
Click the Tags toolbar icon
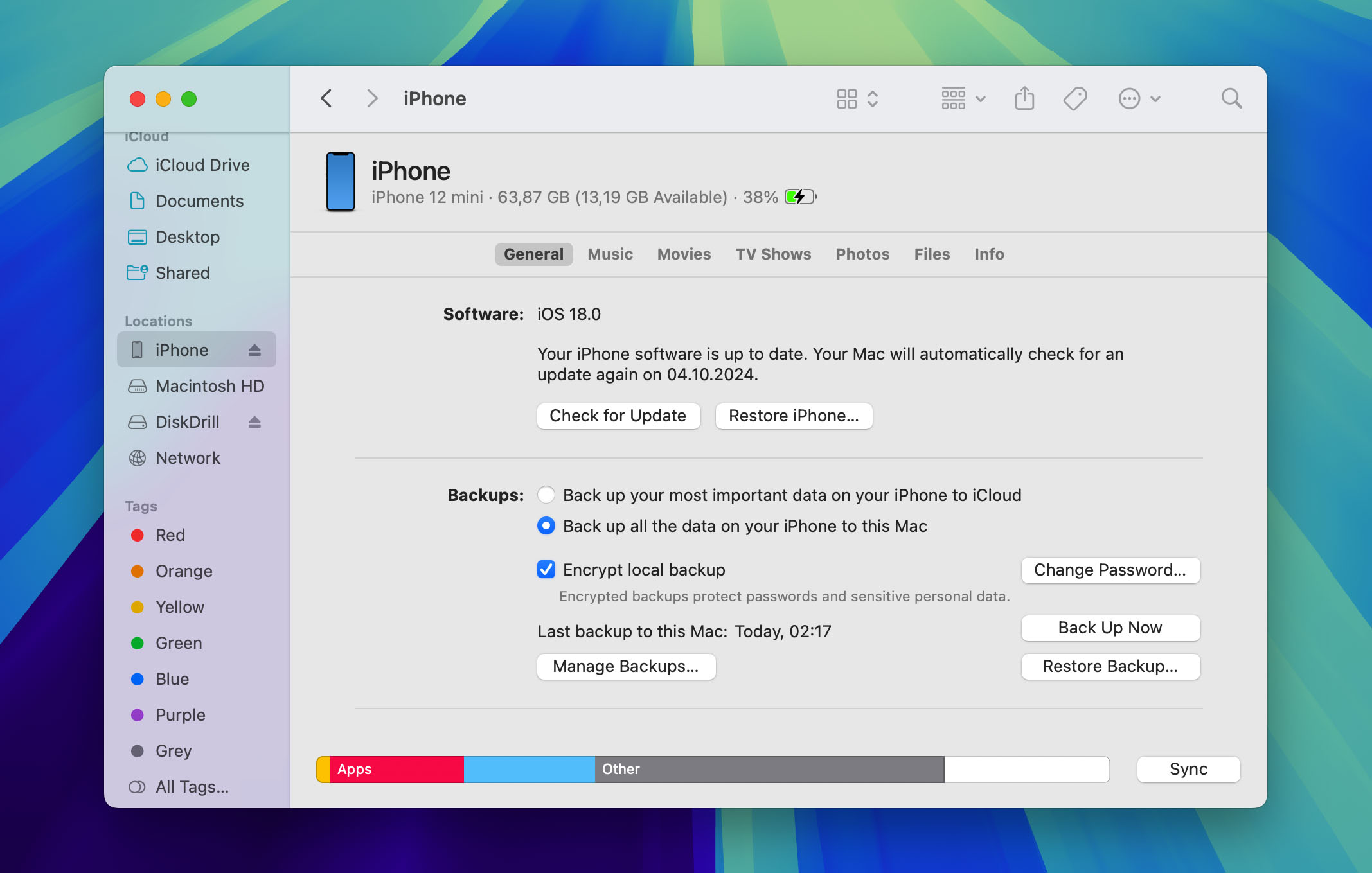tap(1074, 99)
